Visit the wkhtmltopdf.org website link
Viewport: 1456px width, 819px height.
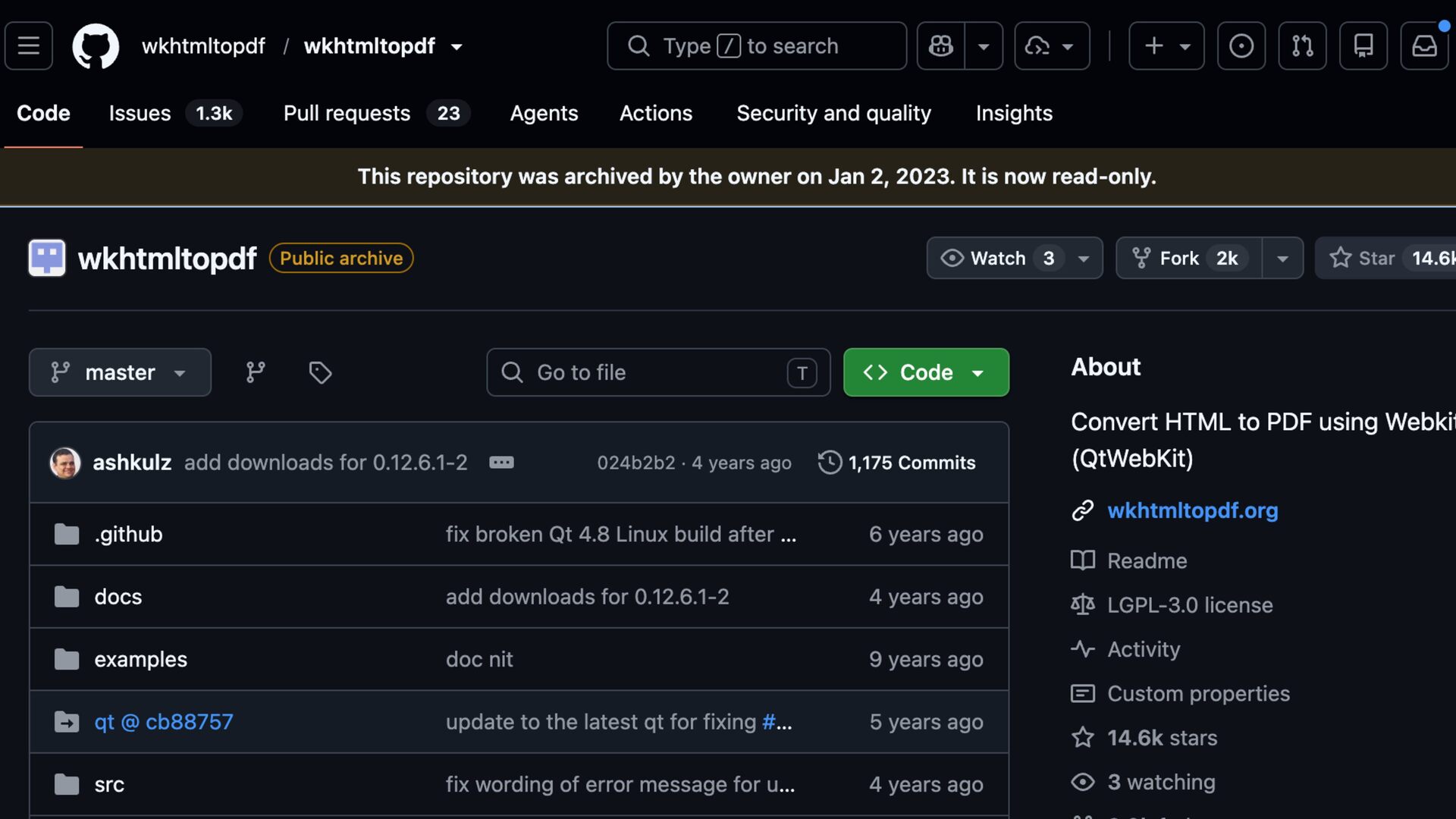pos(1192,510)
